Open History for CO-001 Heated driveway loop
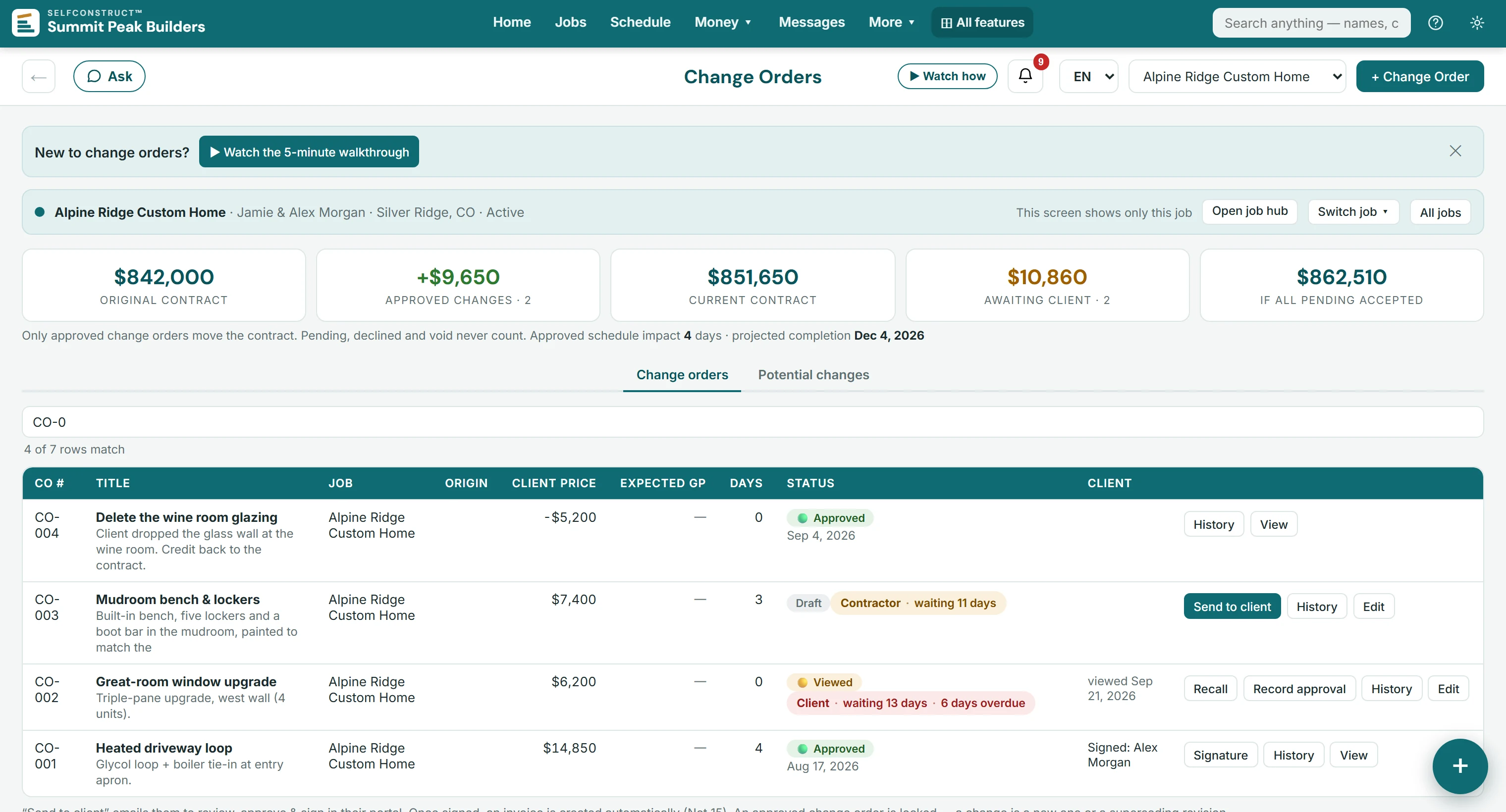This screenshot has height=812, width=1506. pos(1293,755)
